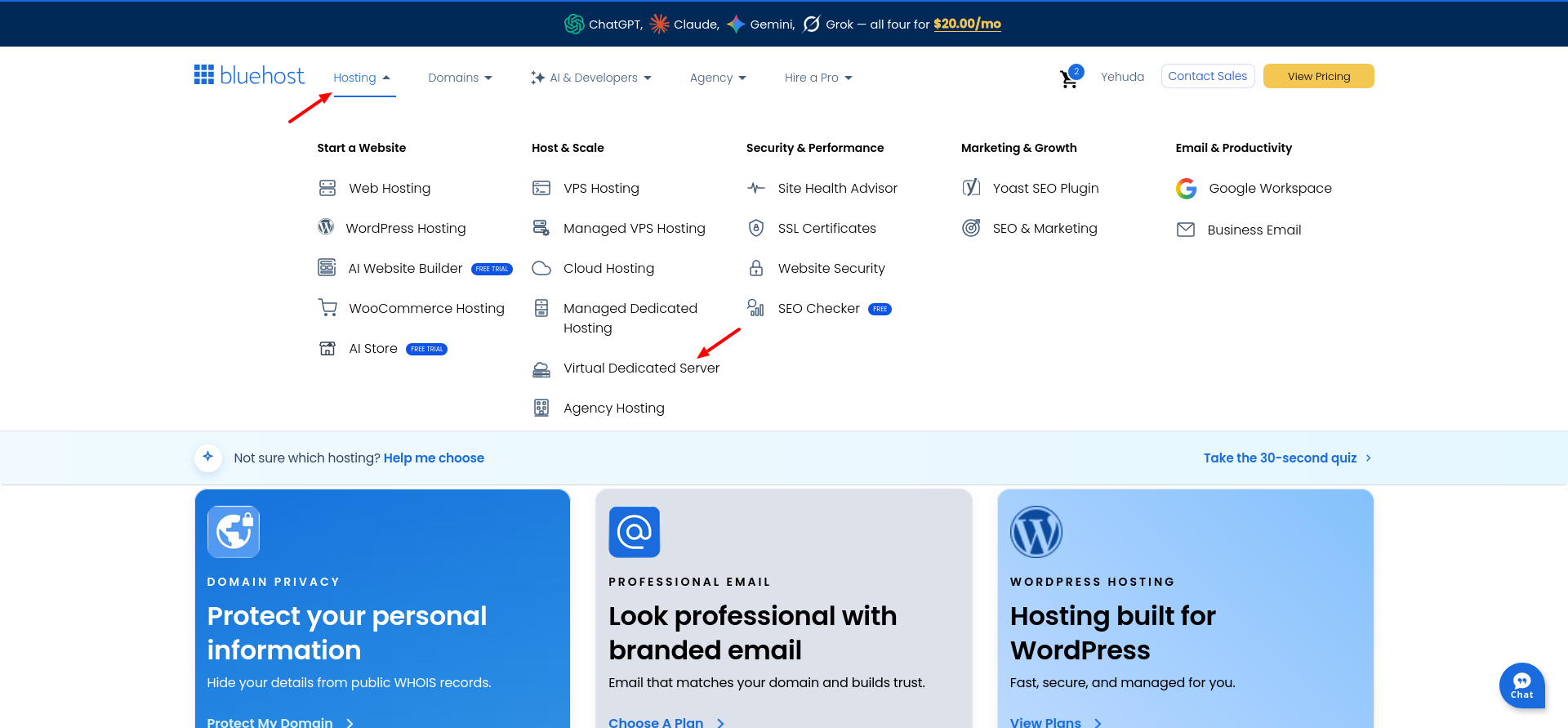Click the Professional Email at-sign icon
This screenshot has height=728, width=1568.
pos(635,532)
